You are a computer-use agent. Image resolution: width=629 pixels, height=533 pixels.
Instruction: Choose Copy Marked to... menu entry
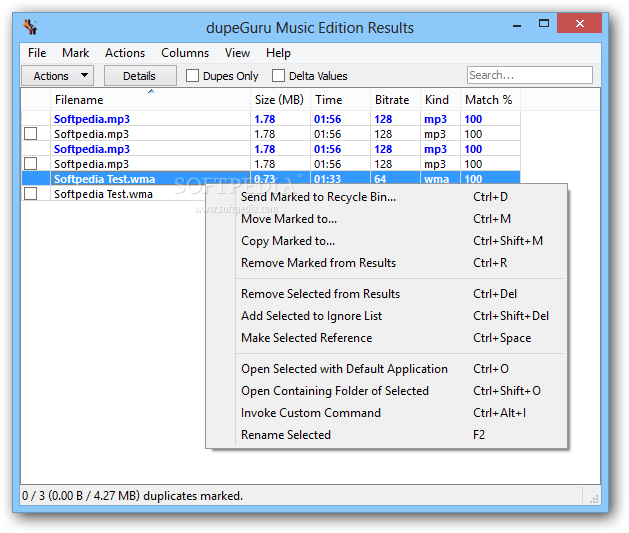[x=386, y=241]
